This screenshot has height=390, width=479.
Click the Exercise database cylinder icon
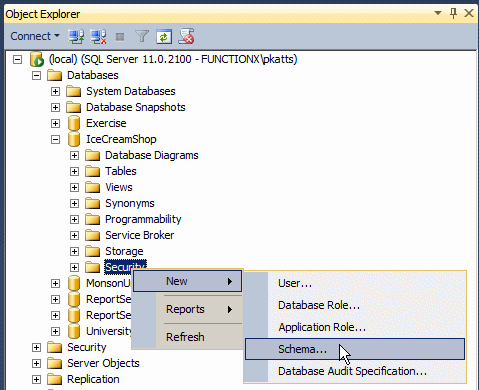[74, 123]
